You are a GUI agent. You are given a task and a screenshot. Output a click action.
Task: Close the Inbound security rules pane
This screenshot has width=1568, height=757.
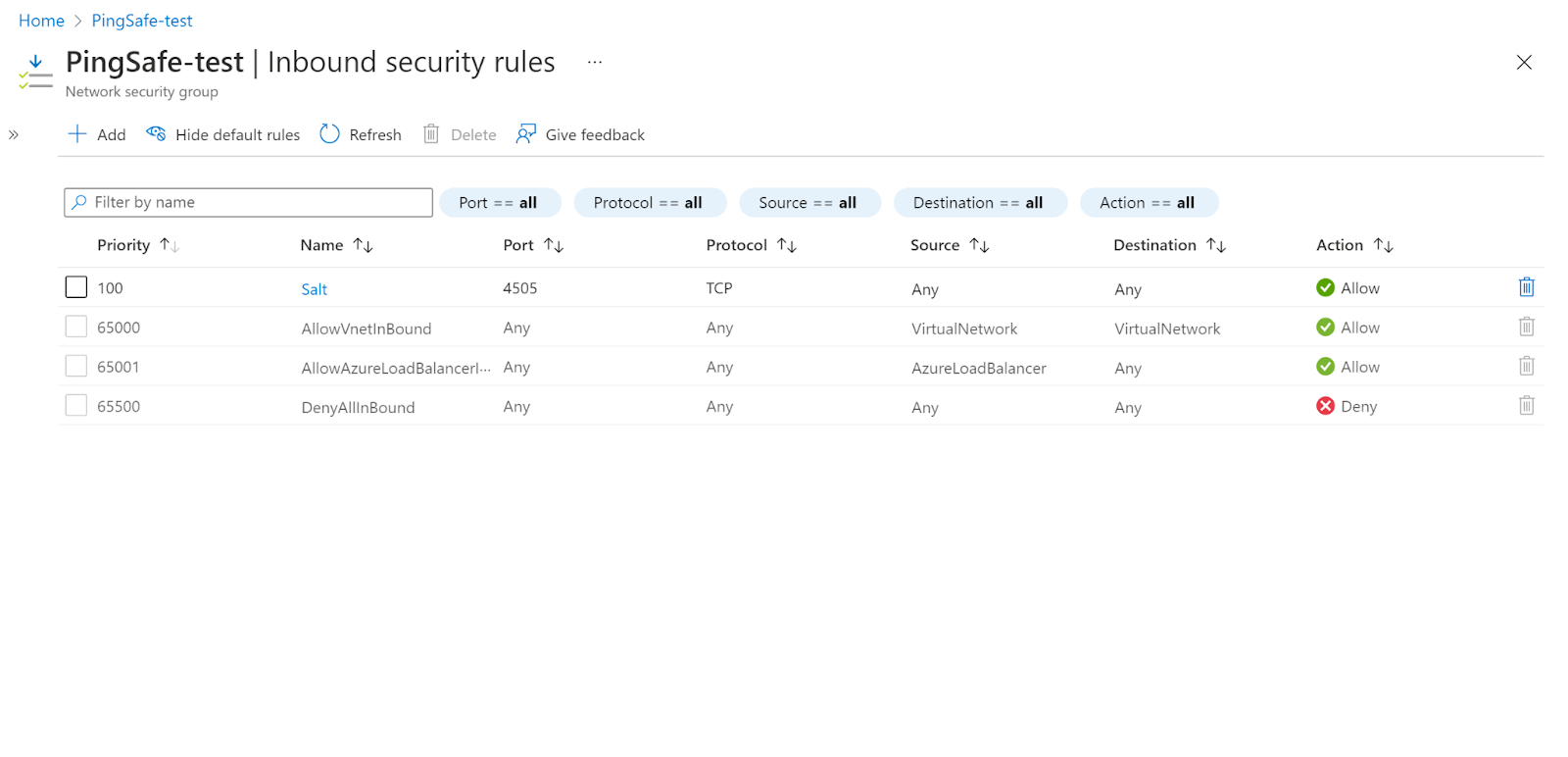[x=1524, y=63]
